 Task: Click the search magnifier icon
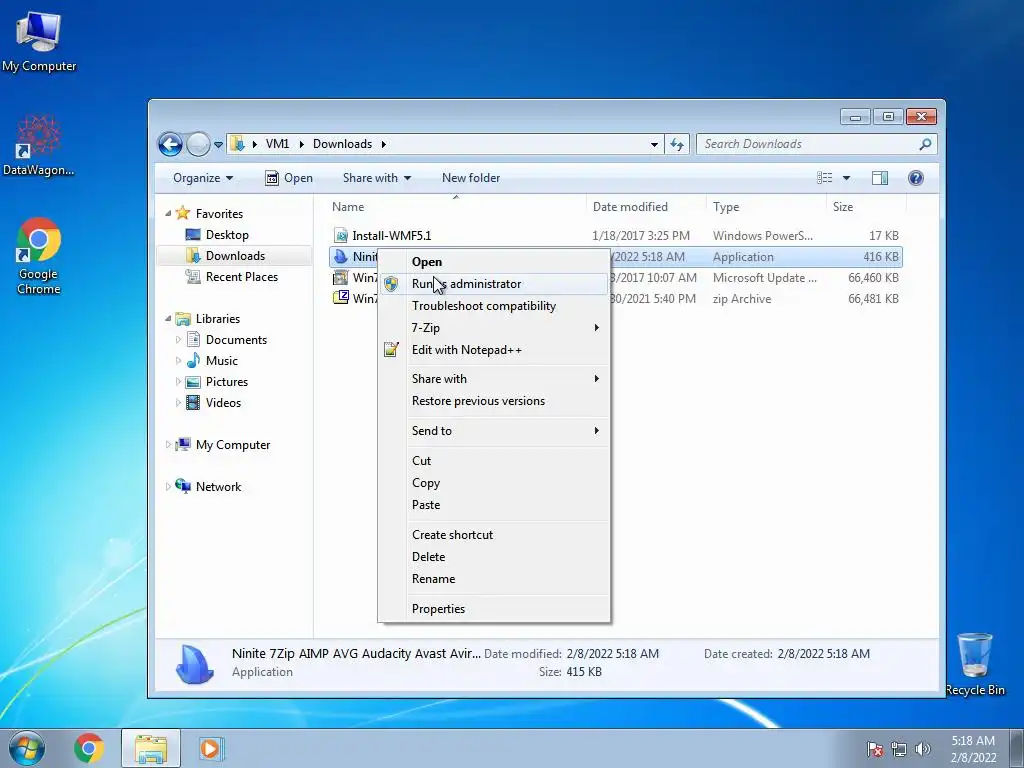pyautogui.click(x=925, y=144)
